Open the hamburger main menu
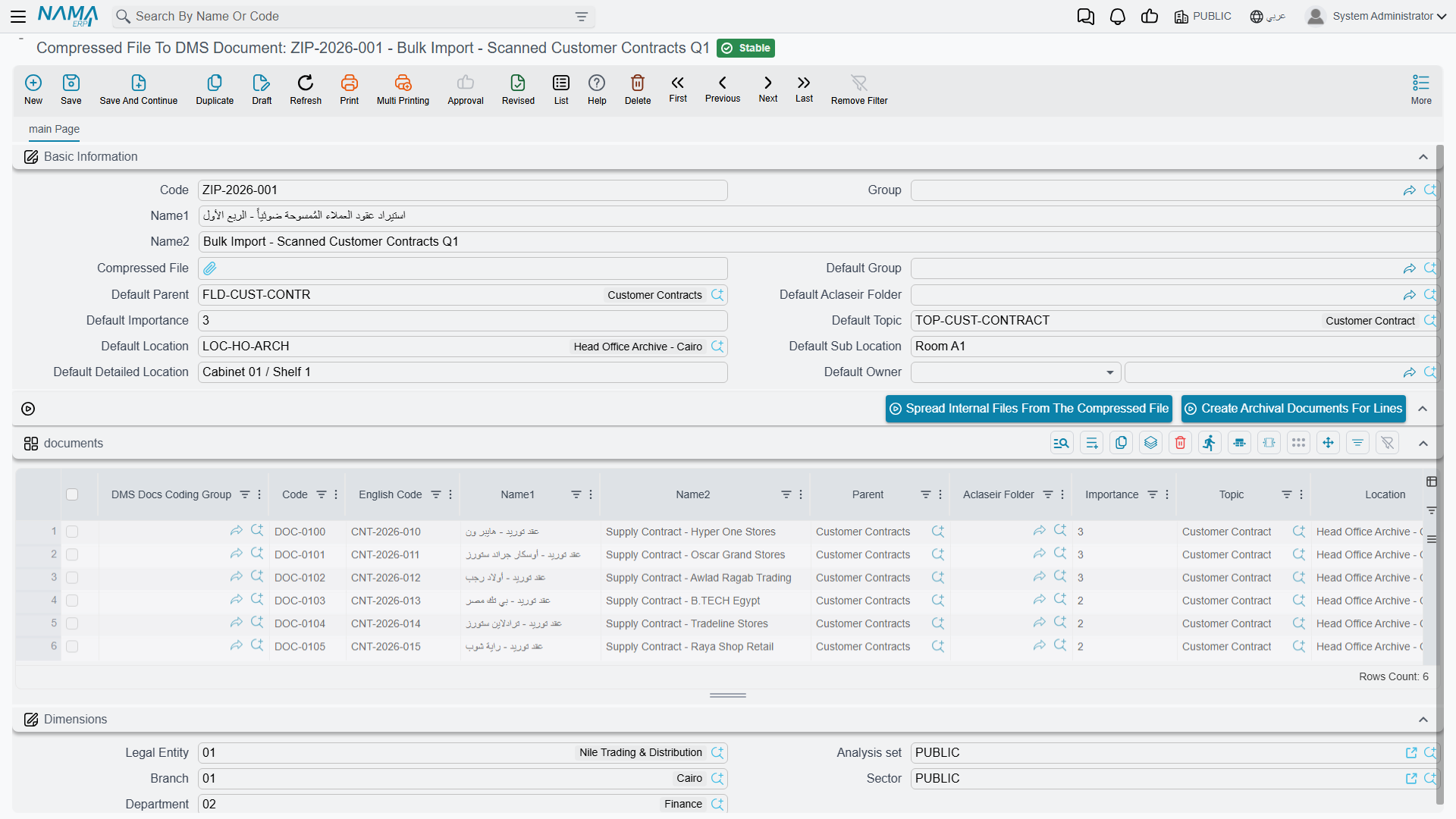This screenshot has height=819, width=1456. [x=18, y=16]
